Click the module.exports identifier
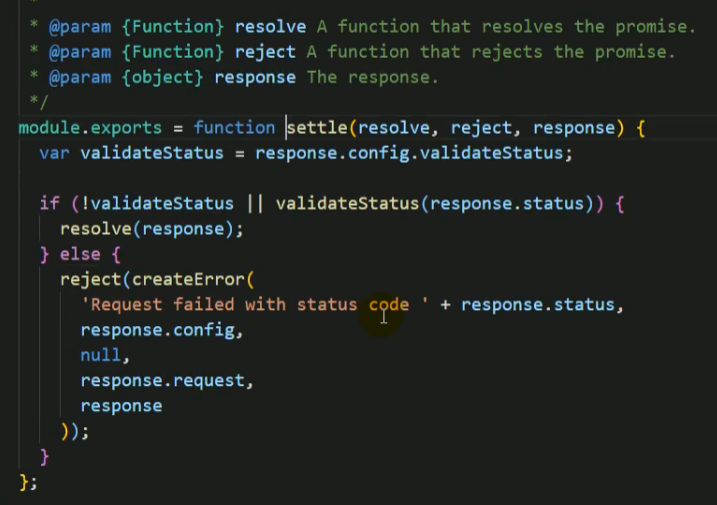 (x=90, y=128)
